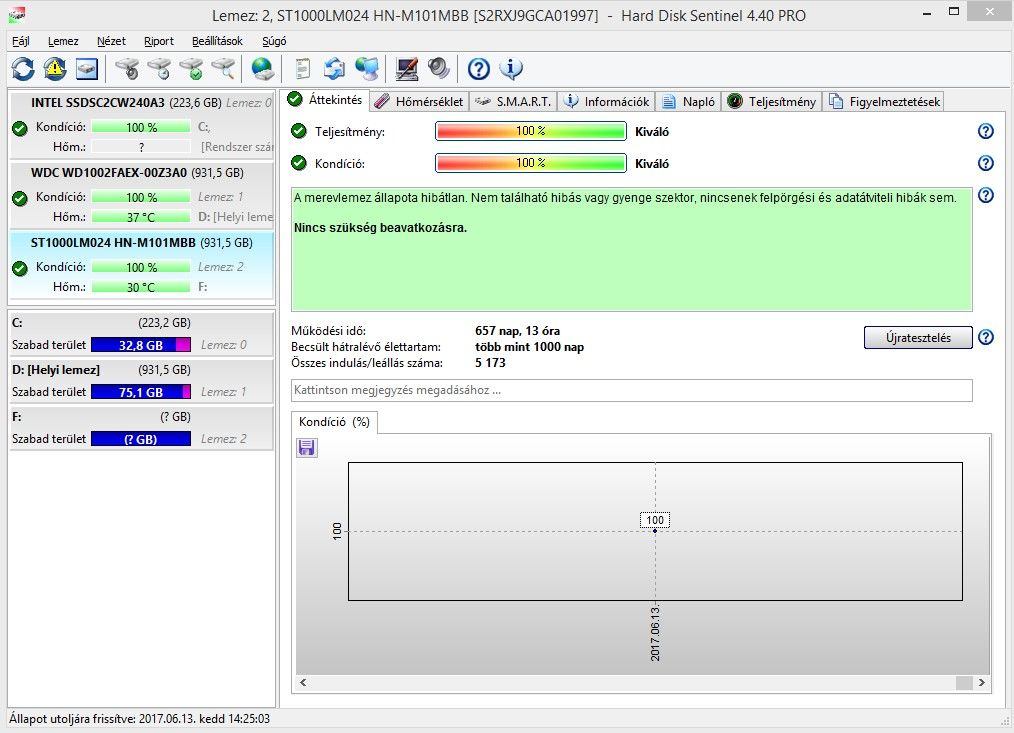Click the Kondíció 100 % gradient bar in overview
The height and width of the screenshot is (733, 1014).
(531, 163)
